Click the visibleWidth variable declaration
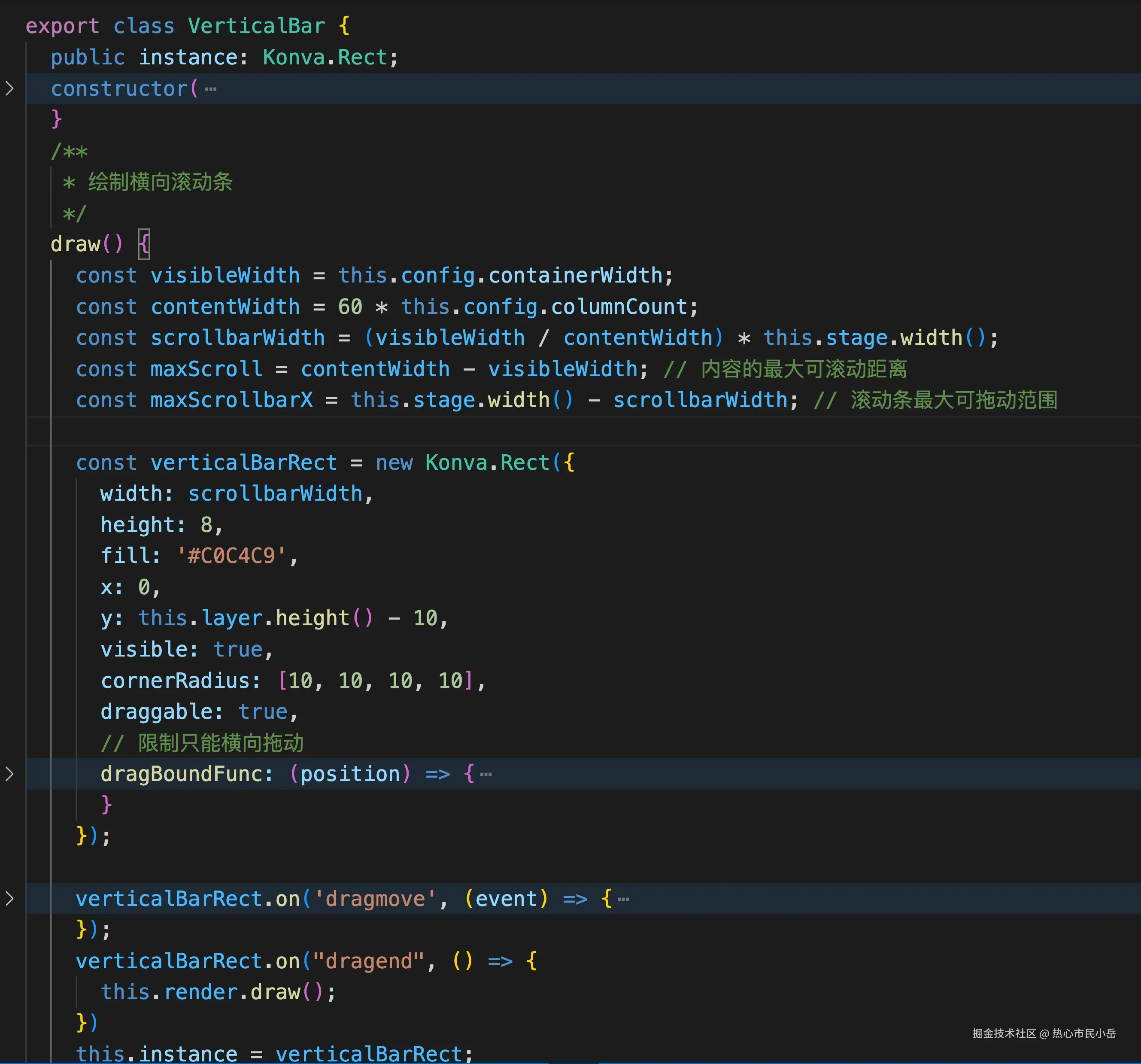The image size is (1141, 1064). coord(225,276)
